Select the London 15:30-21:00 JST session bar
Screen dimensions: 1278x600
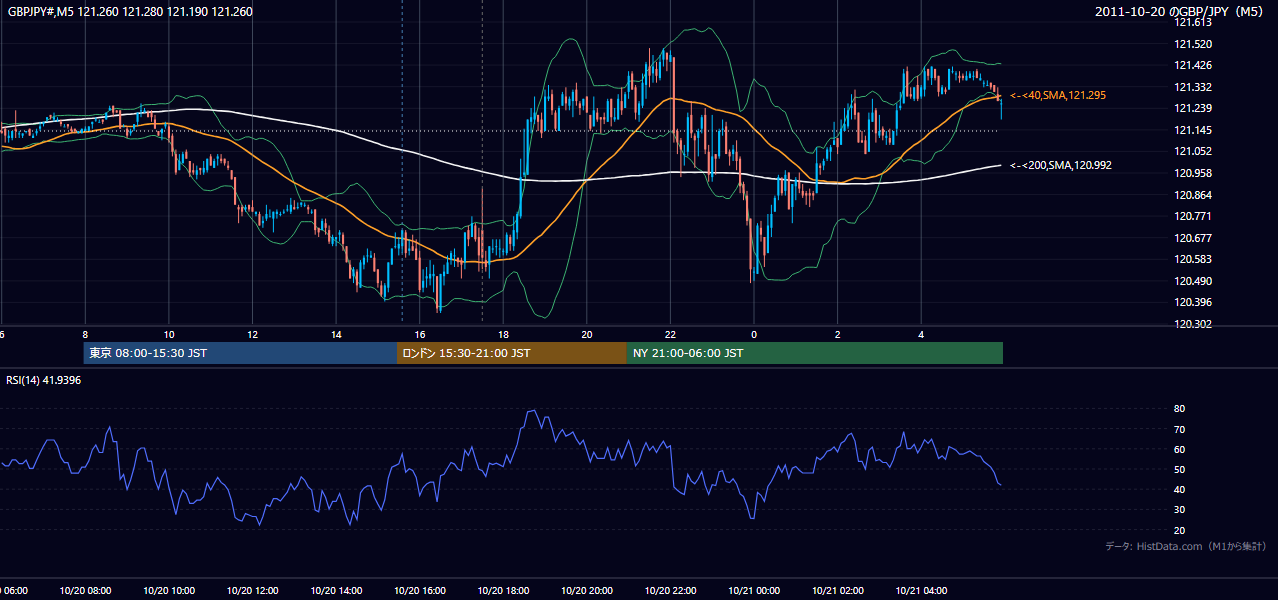pos(512,353)
